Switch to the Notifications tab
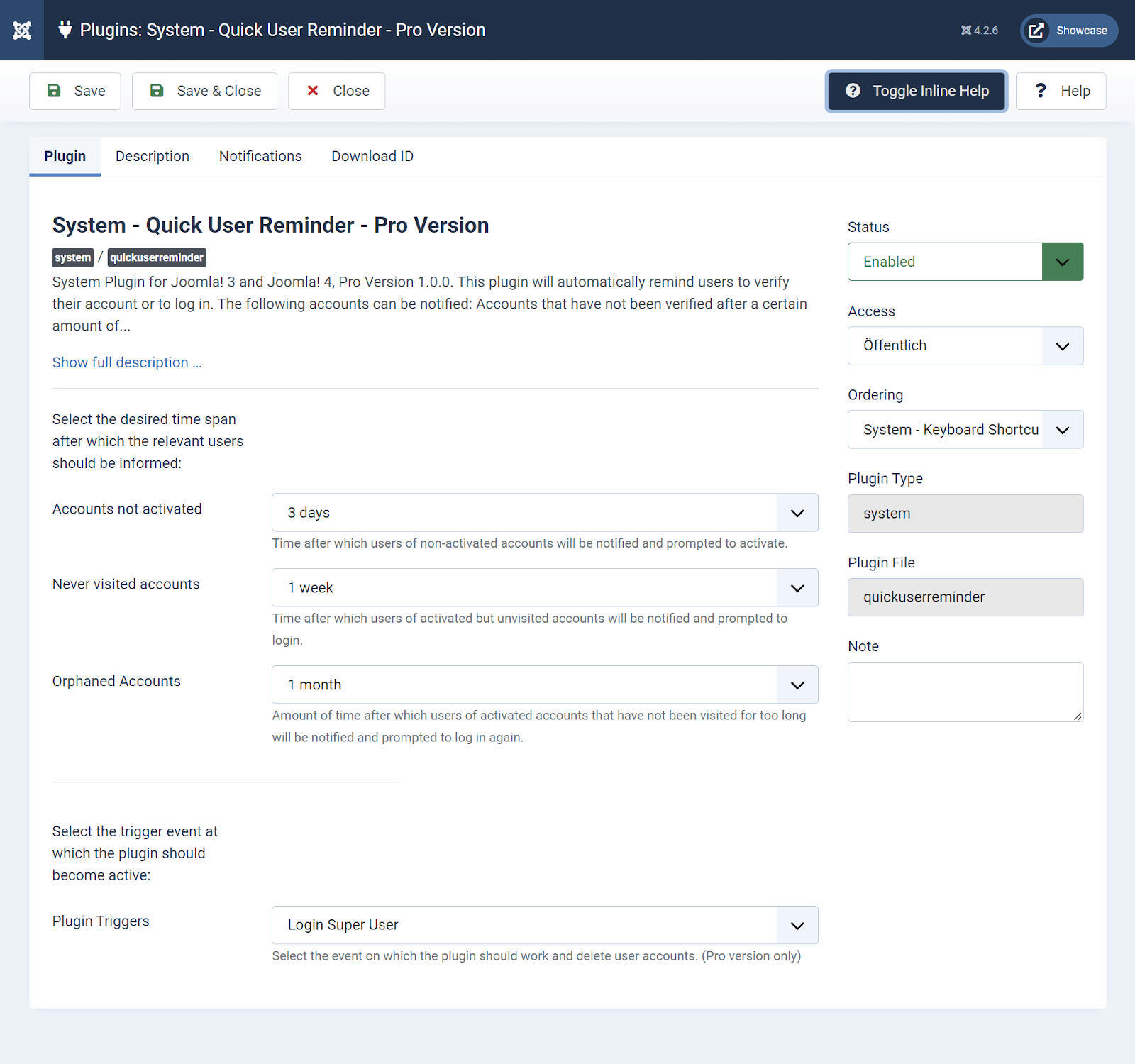1135x1064 pixels. (260, 156)
